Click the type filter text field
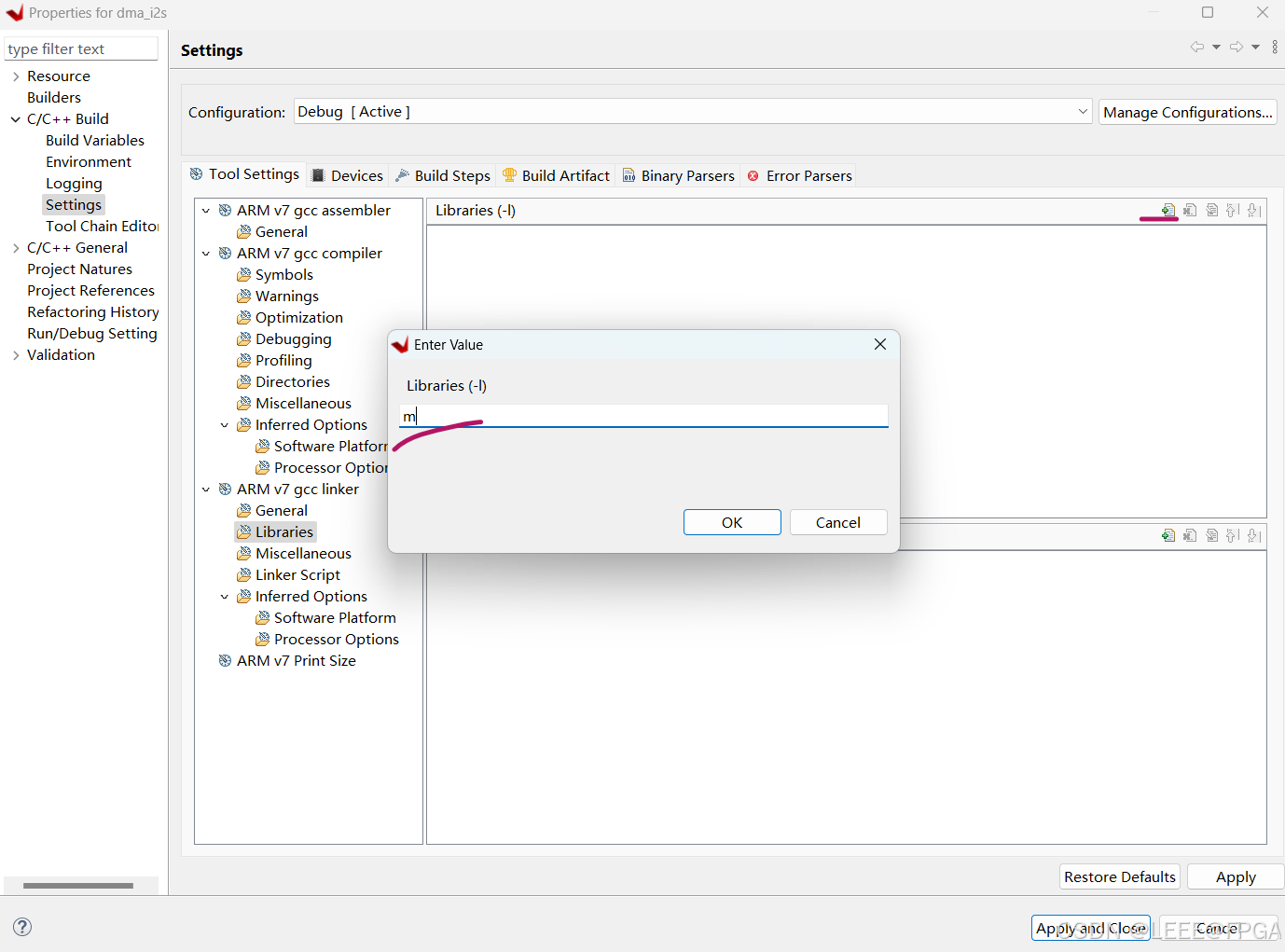Screen dimensions: 1285x952 81,48
